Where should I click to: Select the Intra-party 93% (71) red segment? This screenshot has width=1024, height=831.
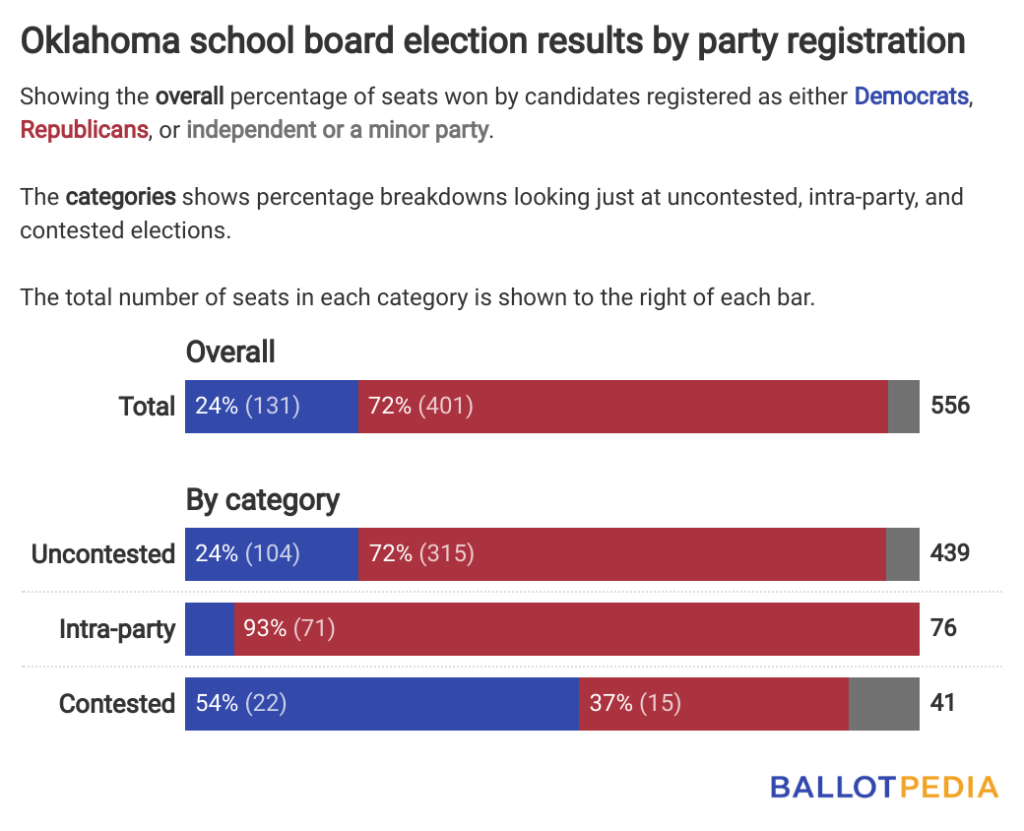(x=577, y=629)
